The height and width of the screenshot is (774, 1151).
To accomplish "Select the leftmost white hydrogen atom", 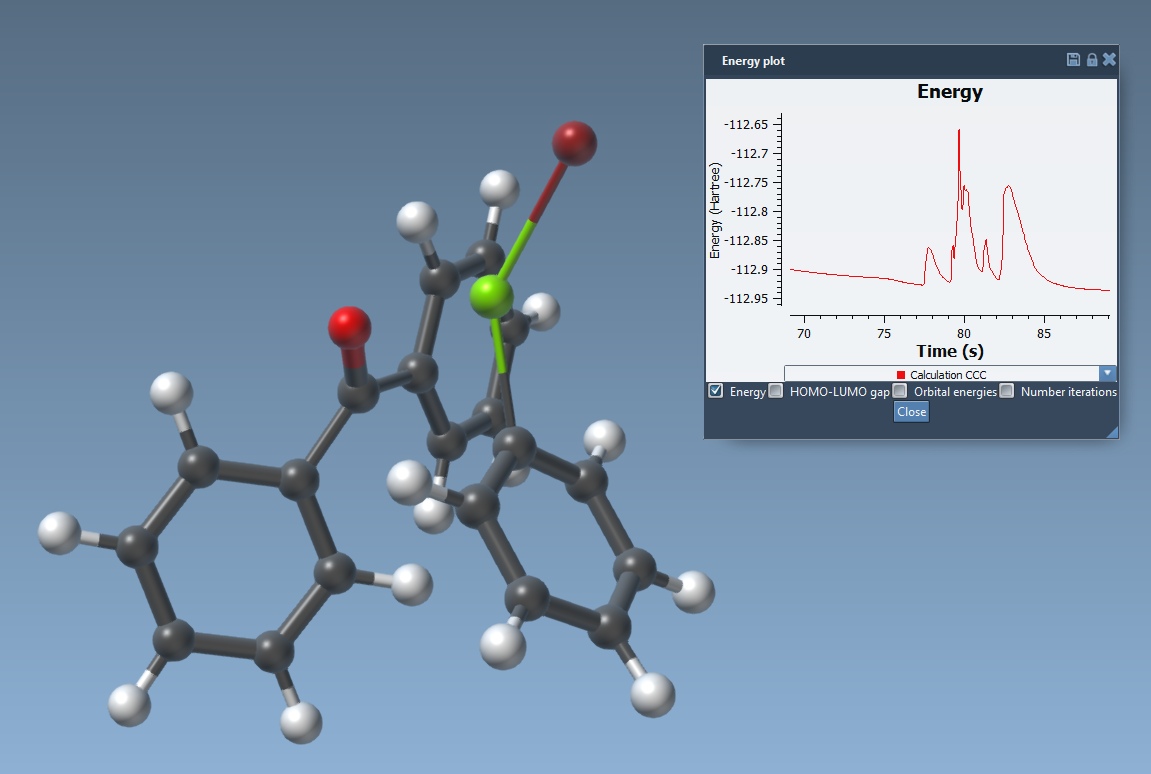I will click(58, 533).
